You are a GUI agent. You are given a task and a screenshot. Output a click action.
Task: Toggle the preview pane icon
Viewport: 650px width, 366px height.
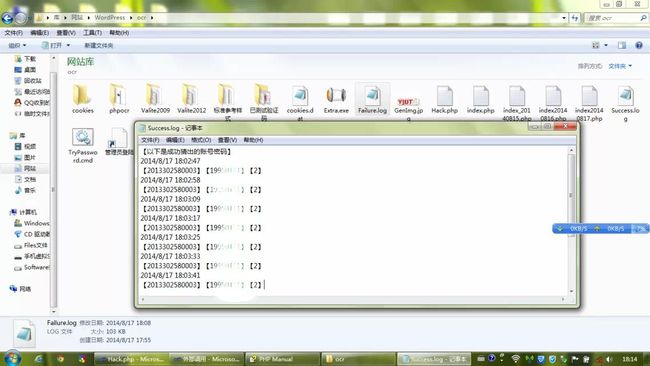pos(622,45)
